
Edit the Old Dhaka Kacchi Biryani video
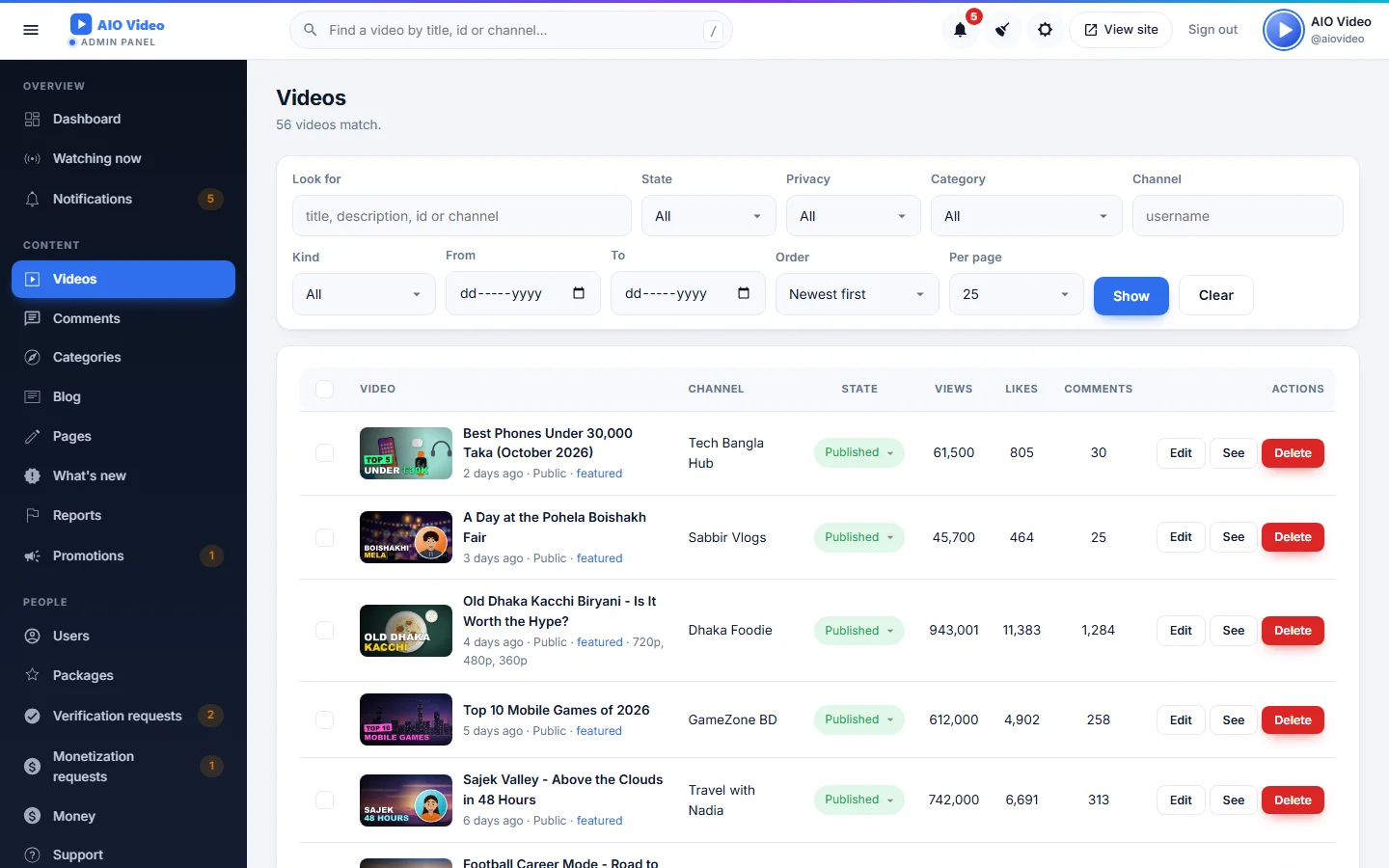1181,631
